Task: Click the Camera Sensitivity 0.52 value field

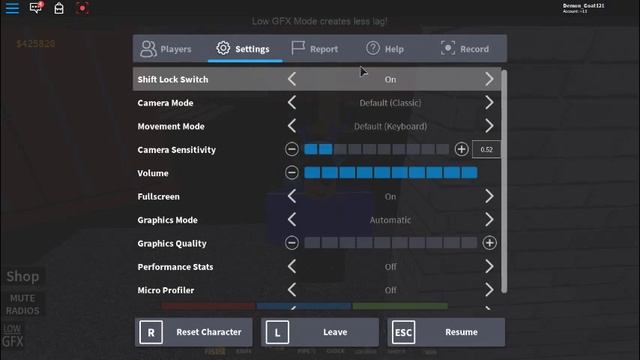Action: click(486, 149)
